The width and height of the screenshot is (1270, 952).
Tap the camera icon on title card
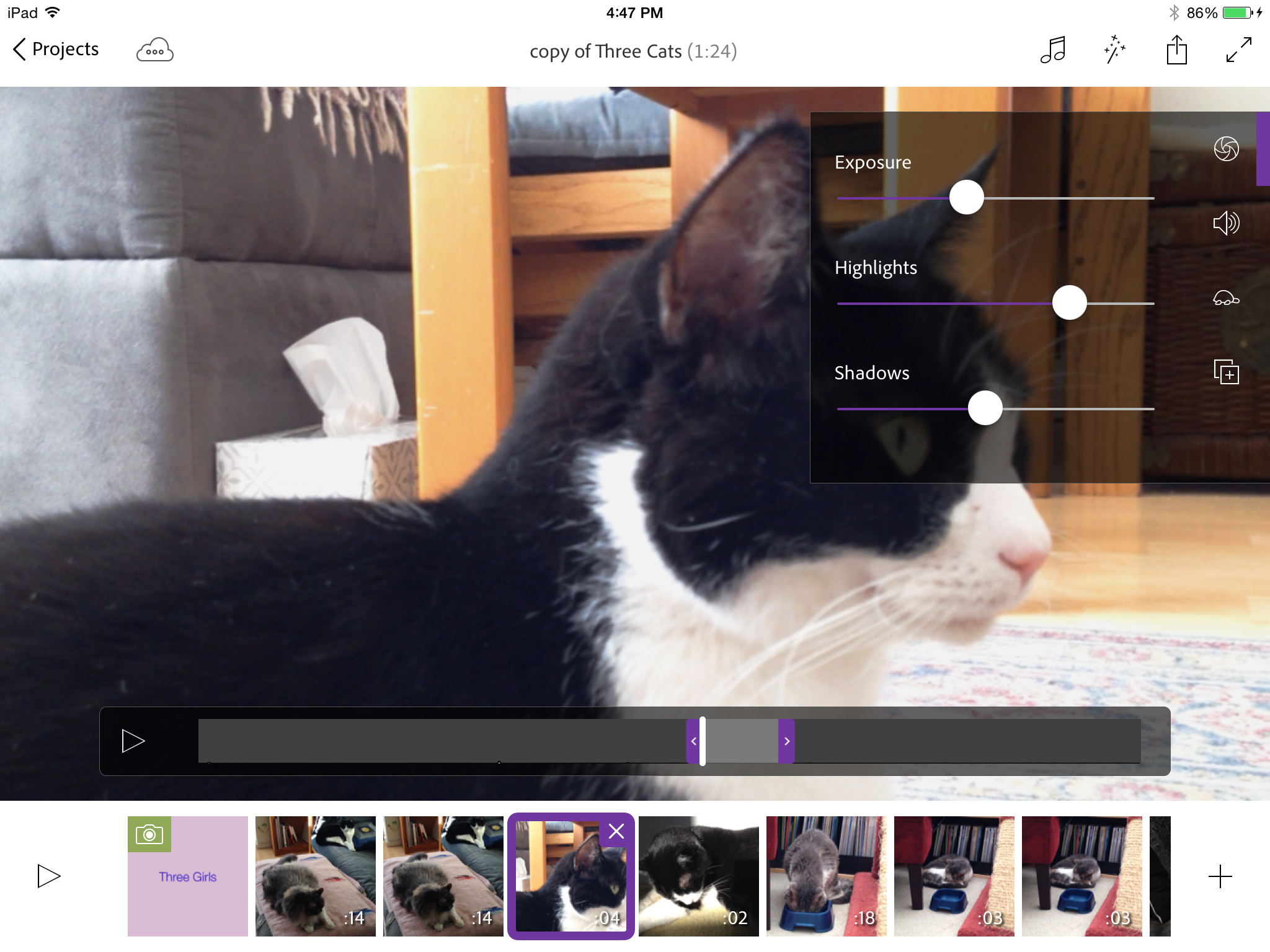[x=149, y=834]
